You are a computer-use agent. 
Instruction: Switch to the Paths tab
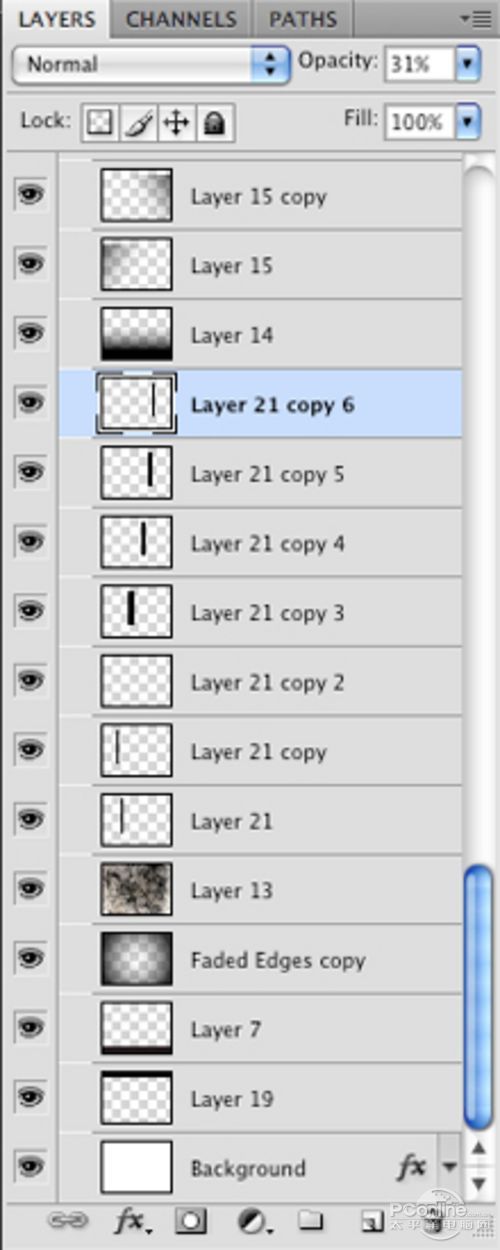pos(301,18)
